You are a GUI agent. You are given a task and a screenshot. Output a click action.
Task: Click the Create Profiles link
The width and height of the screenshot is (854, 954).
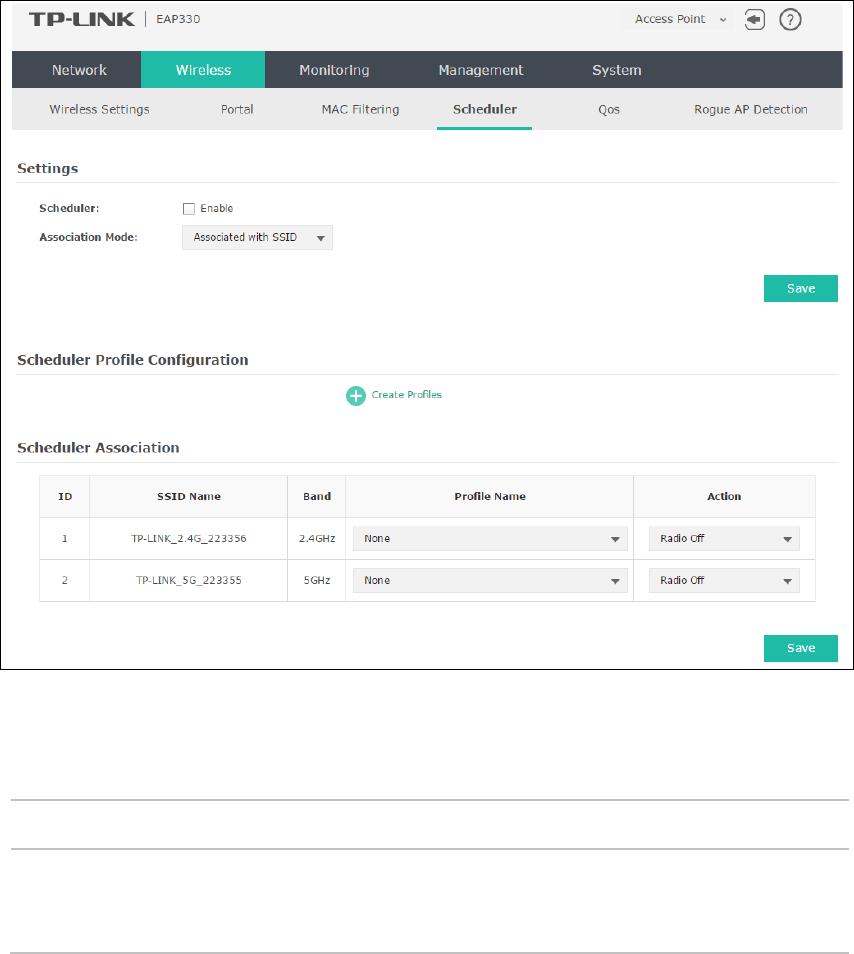(x=406, y=395)
